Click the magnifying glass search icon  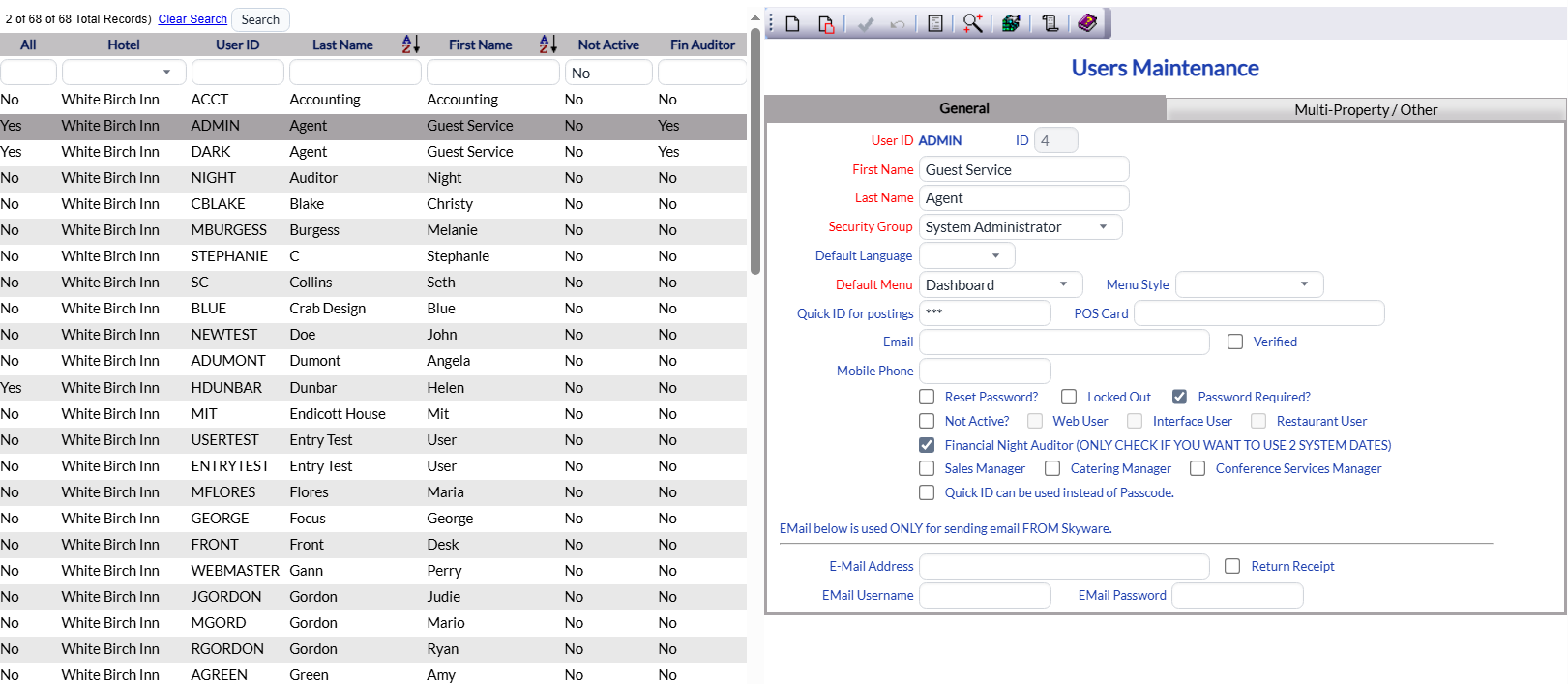click(x=972, y=24)
